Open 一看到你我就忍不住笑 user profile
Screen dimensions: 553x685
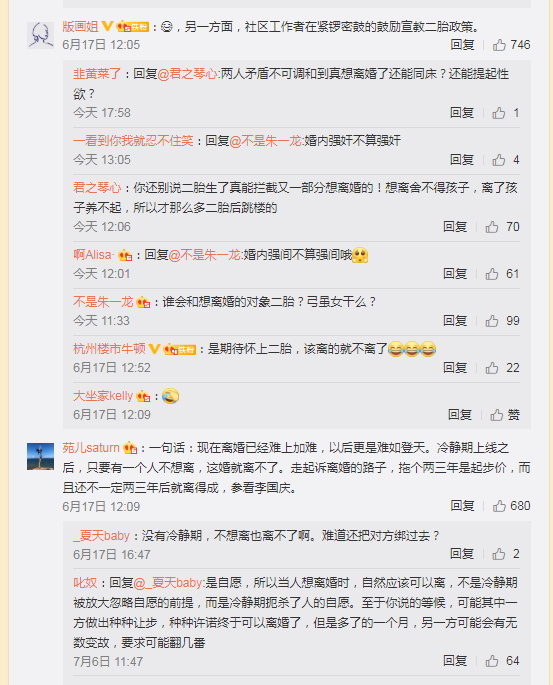coord(133,141)
